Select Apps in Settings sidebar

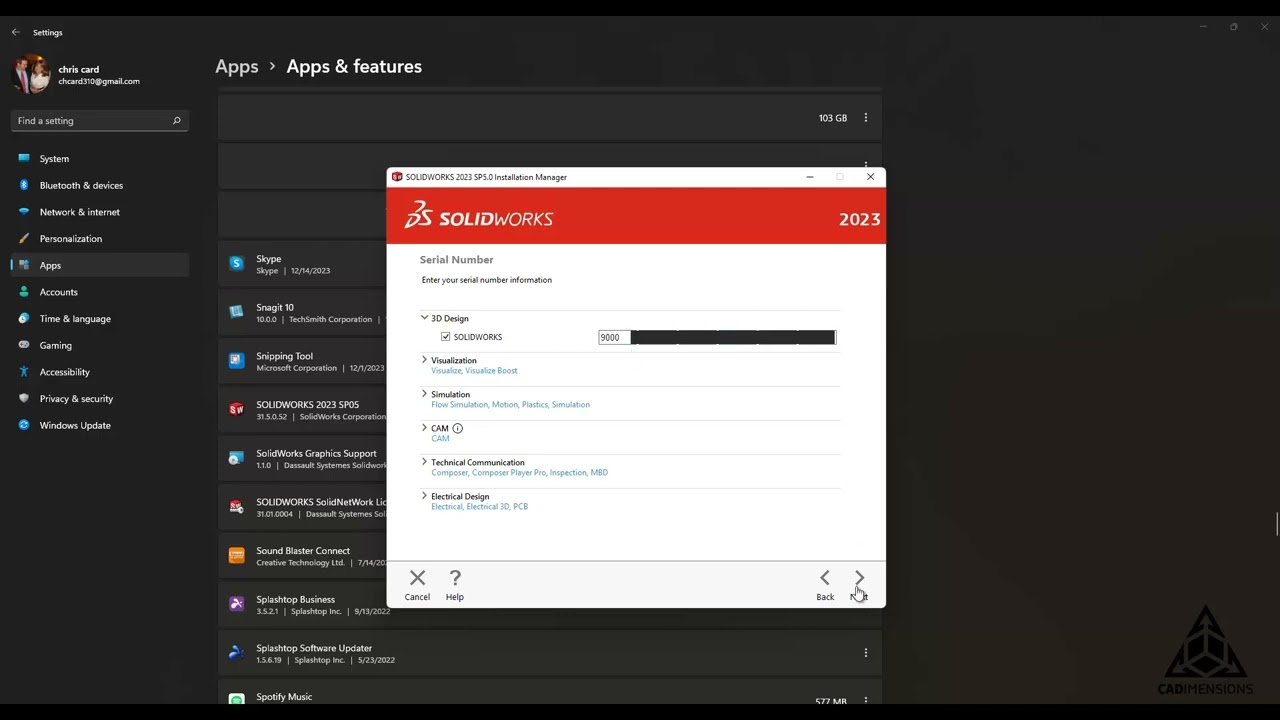[x=100, y=265]
